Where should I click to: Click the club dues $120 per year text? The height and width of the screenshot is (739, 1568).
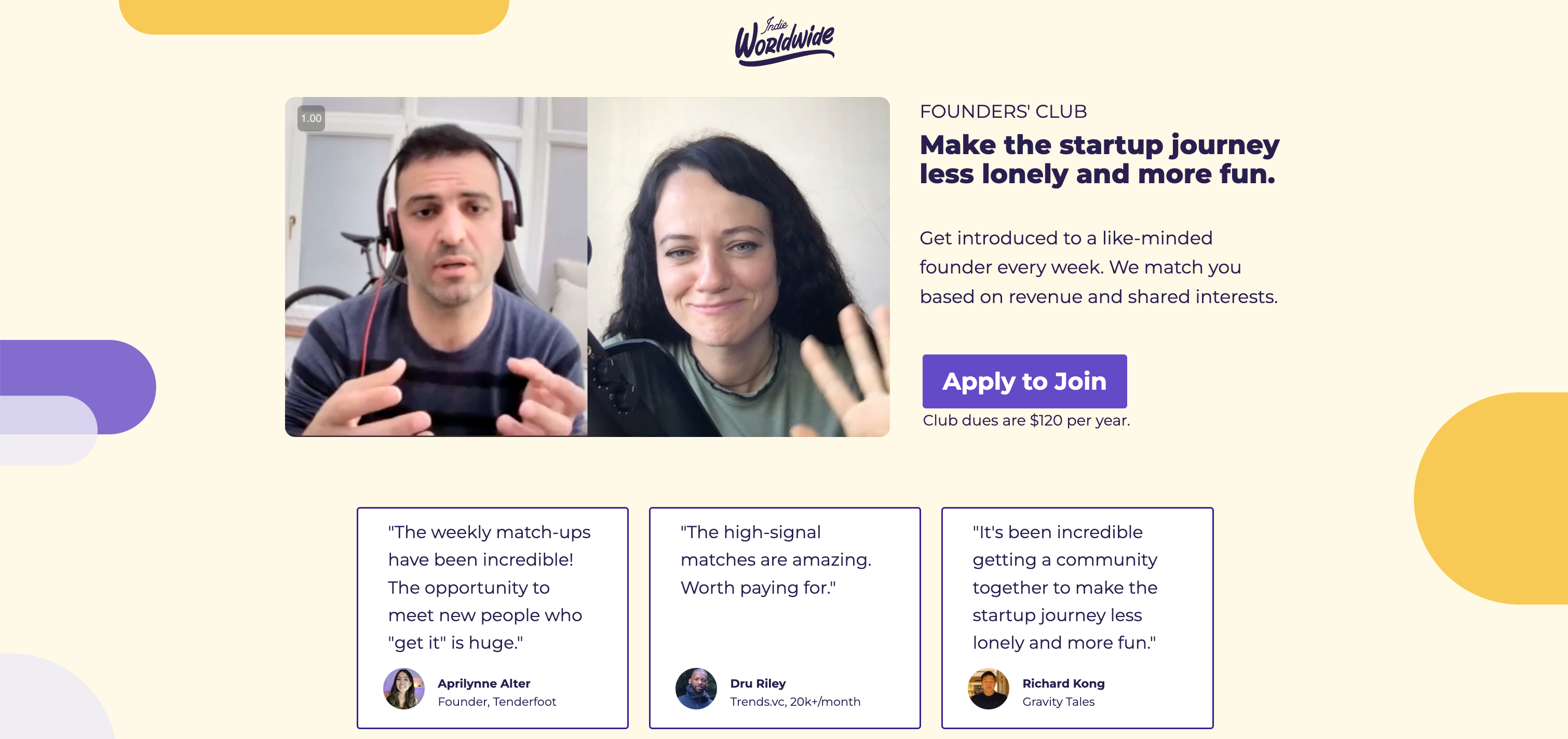1025,420
